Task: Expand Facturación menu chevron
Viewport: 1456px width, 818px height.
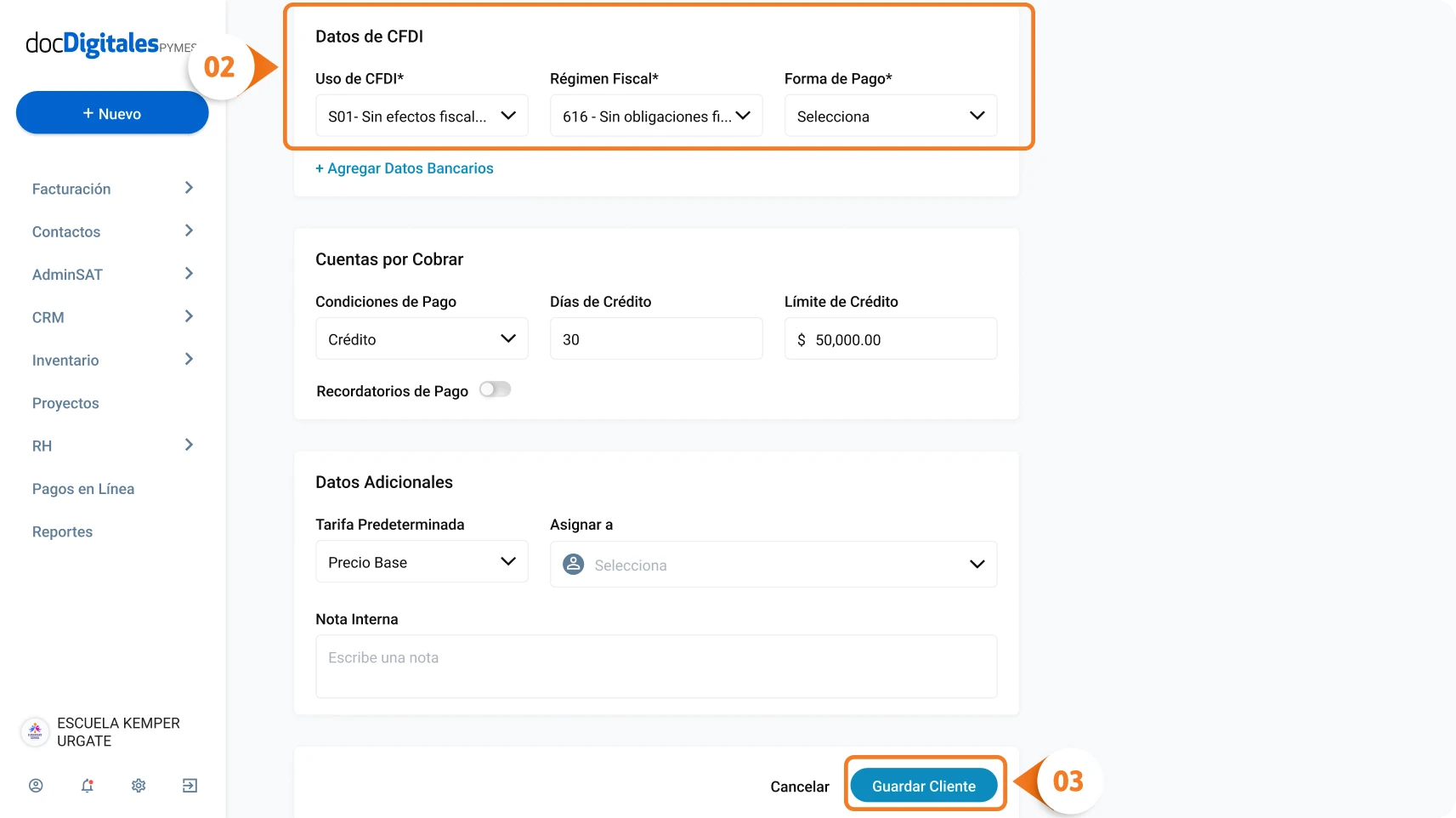Action: click(189, 188)
